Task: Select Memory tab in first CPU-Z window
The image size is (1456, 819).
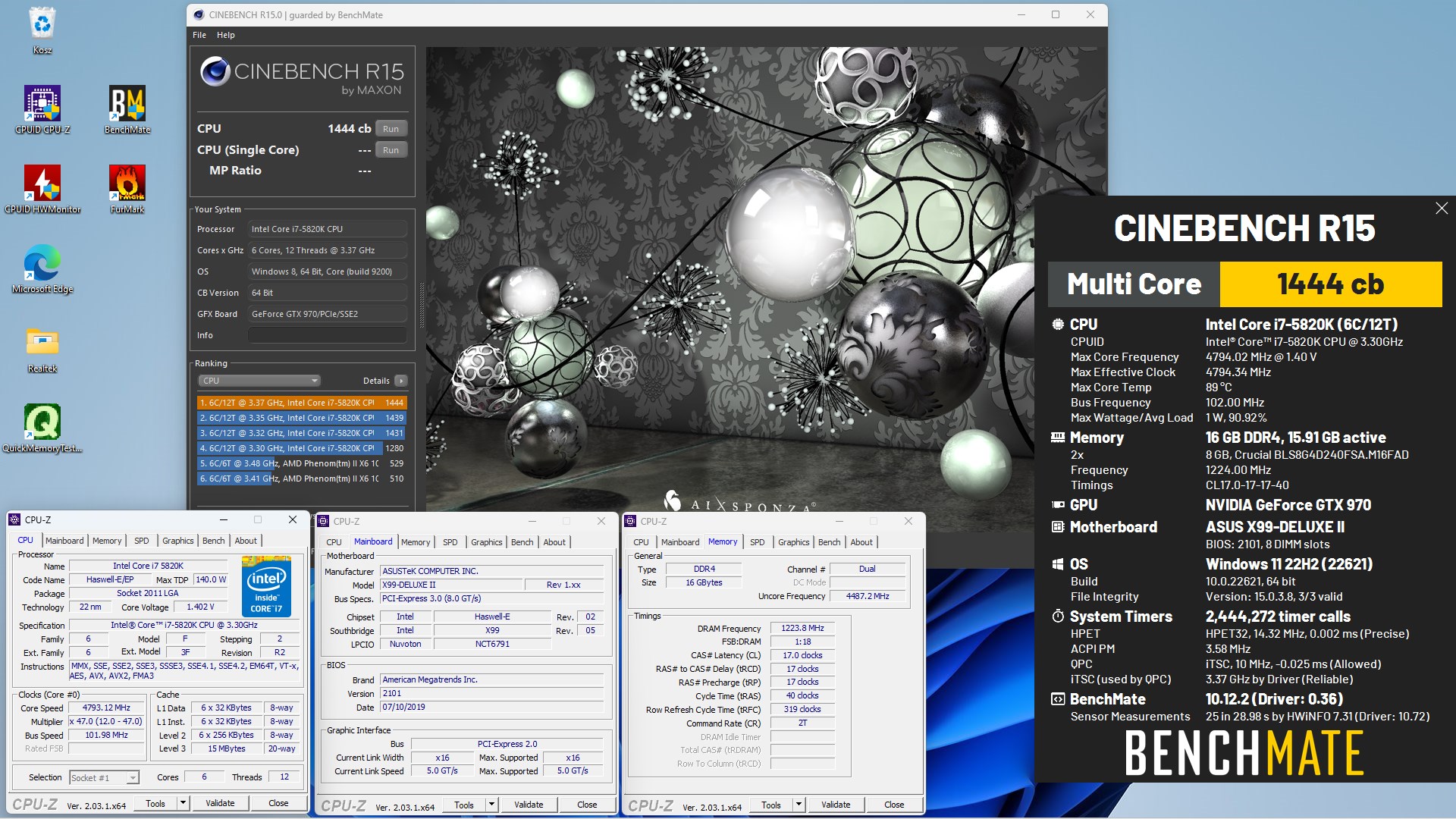Action: [x=107, y=541]
